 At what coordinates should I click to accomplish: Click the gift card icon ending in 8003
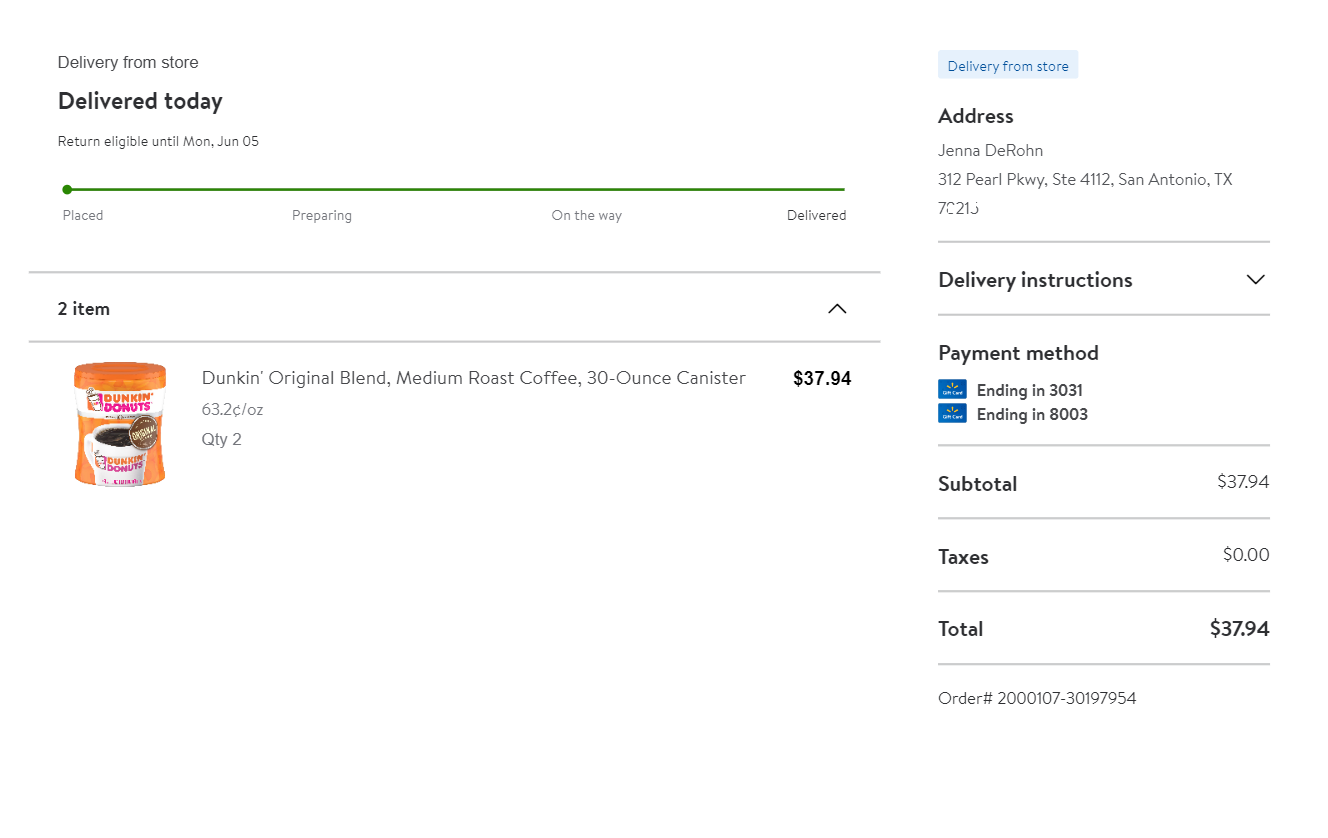[952, 414]
